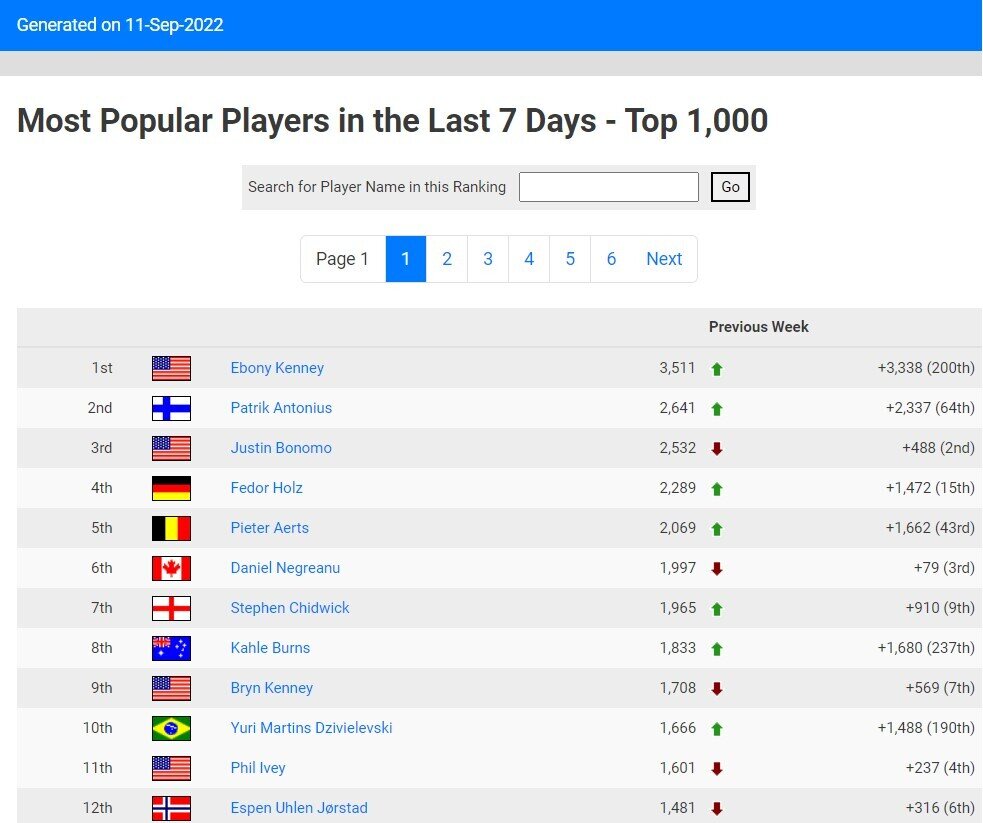Image resolution: width=983 pixels, height=823 pixels.
Task: Click the Most Popular Players heading
Action: click(392, 120)
